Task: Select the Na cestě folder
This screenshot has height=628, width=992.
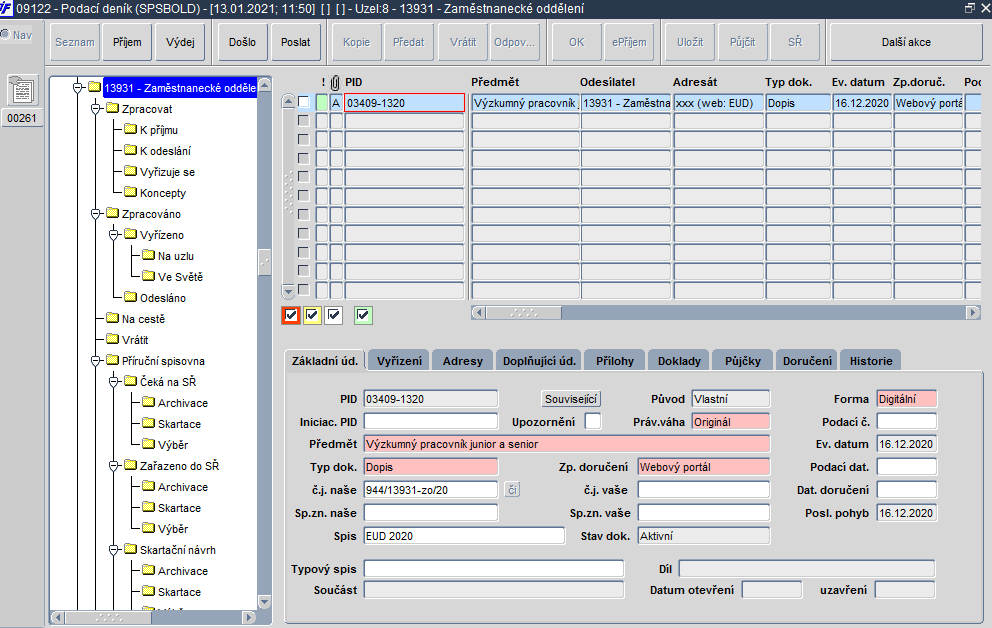Action: [136, 319]
